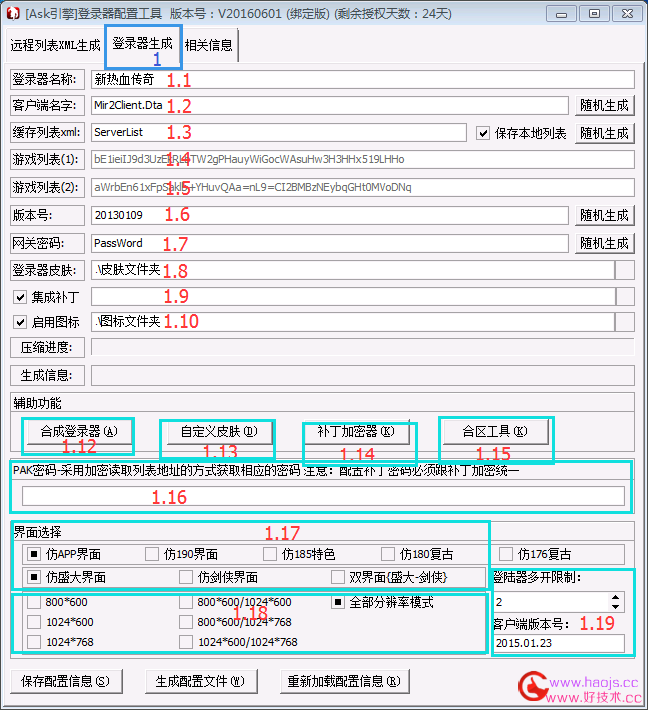Click the 网关密码 field showing PassWord
648x710 pixels.
tap(330, 243)
